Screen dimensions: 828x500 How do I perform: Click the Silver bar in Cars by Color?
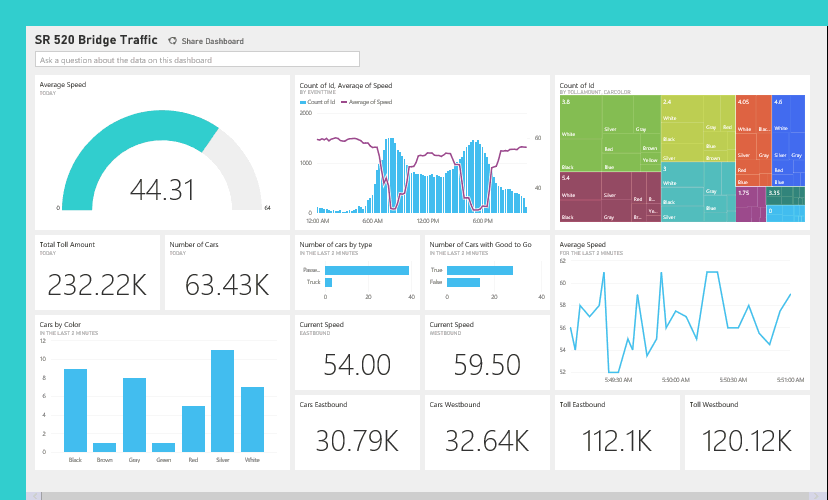click(x=222, y=401)
